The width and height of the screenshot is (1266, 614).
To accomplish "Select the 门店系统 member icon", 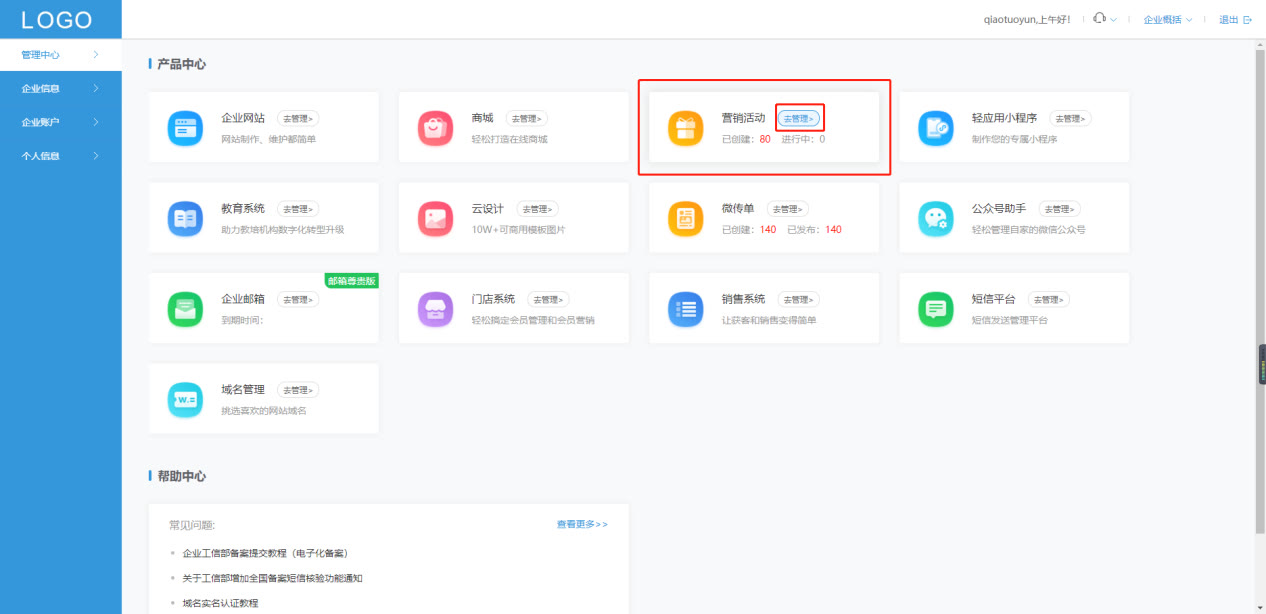I will (435, 308).
